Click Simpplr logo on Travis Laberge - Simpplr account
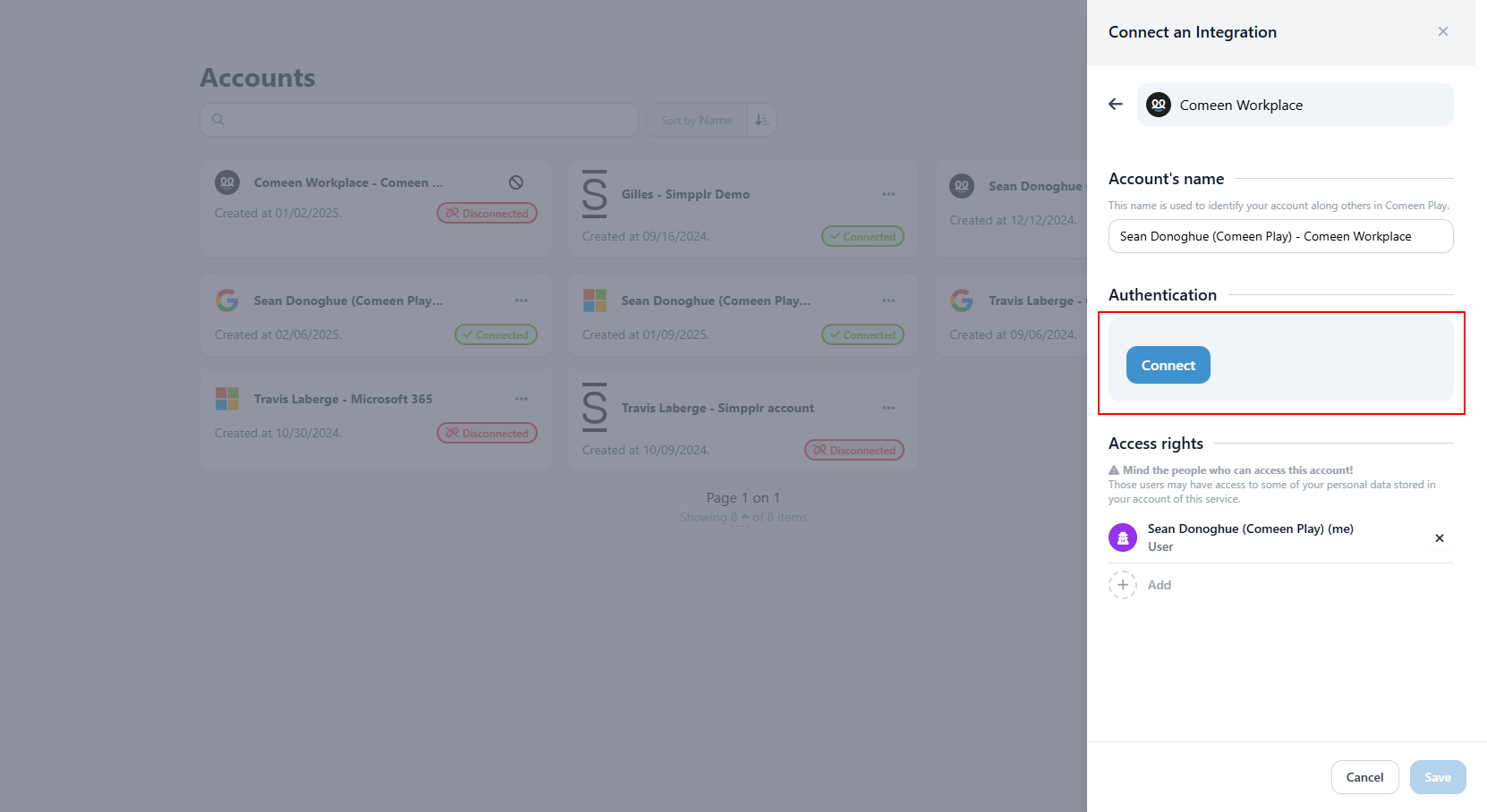This screenshot has width=1487, height=812. coord(595,408)
